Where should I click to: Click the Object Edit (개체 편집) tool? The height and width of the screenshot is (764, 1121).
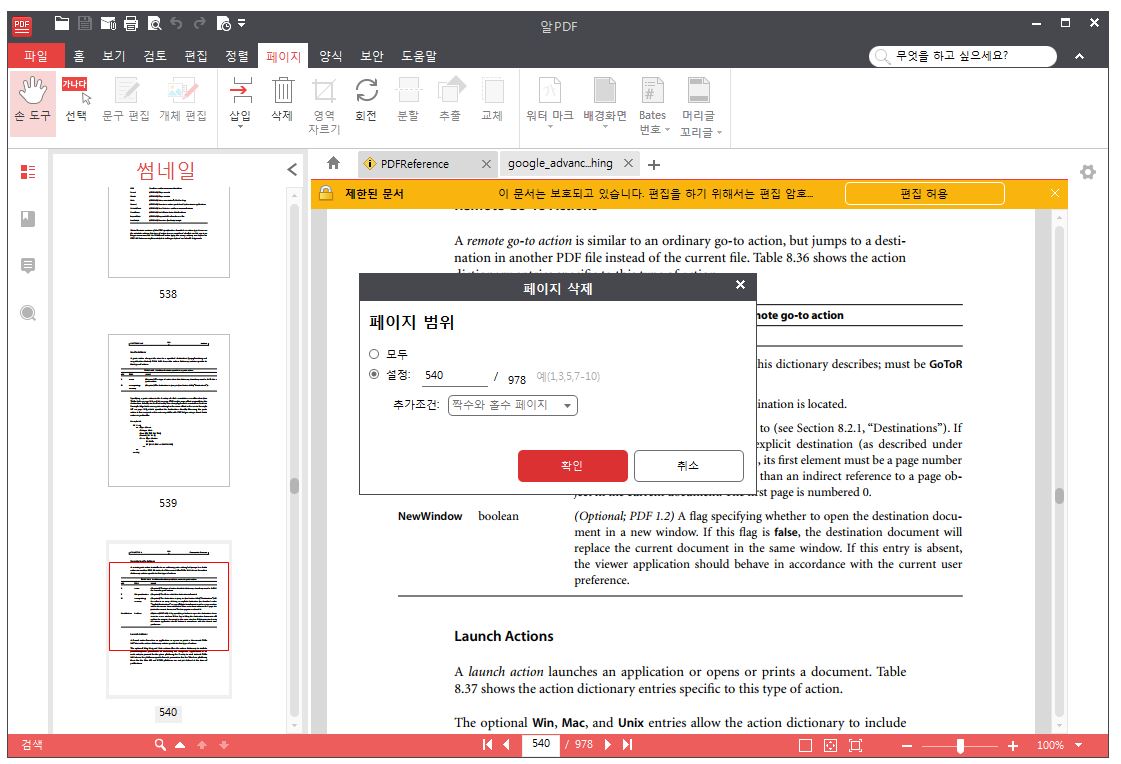182,100
